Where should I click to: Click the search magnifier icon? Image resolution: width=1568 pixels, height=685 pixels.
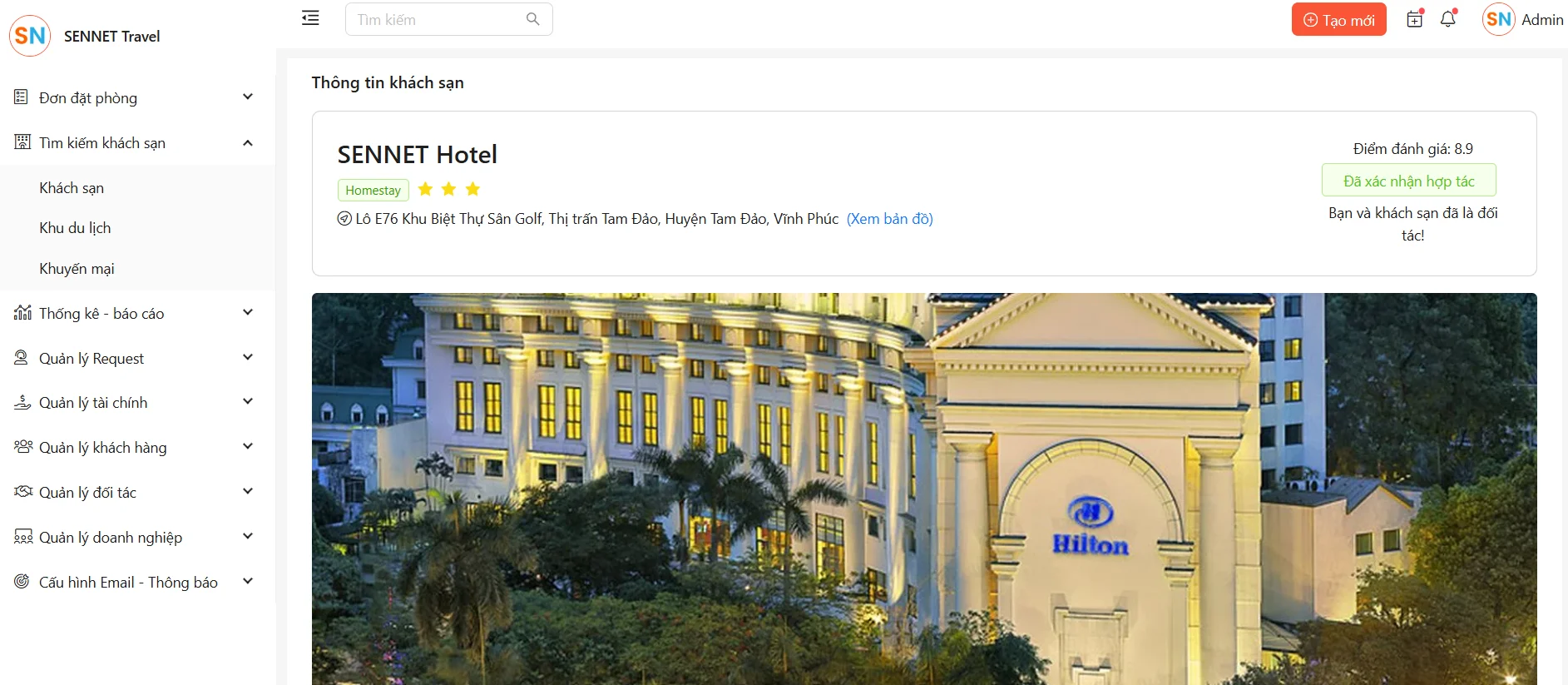click(x=533, y=19)
